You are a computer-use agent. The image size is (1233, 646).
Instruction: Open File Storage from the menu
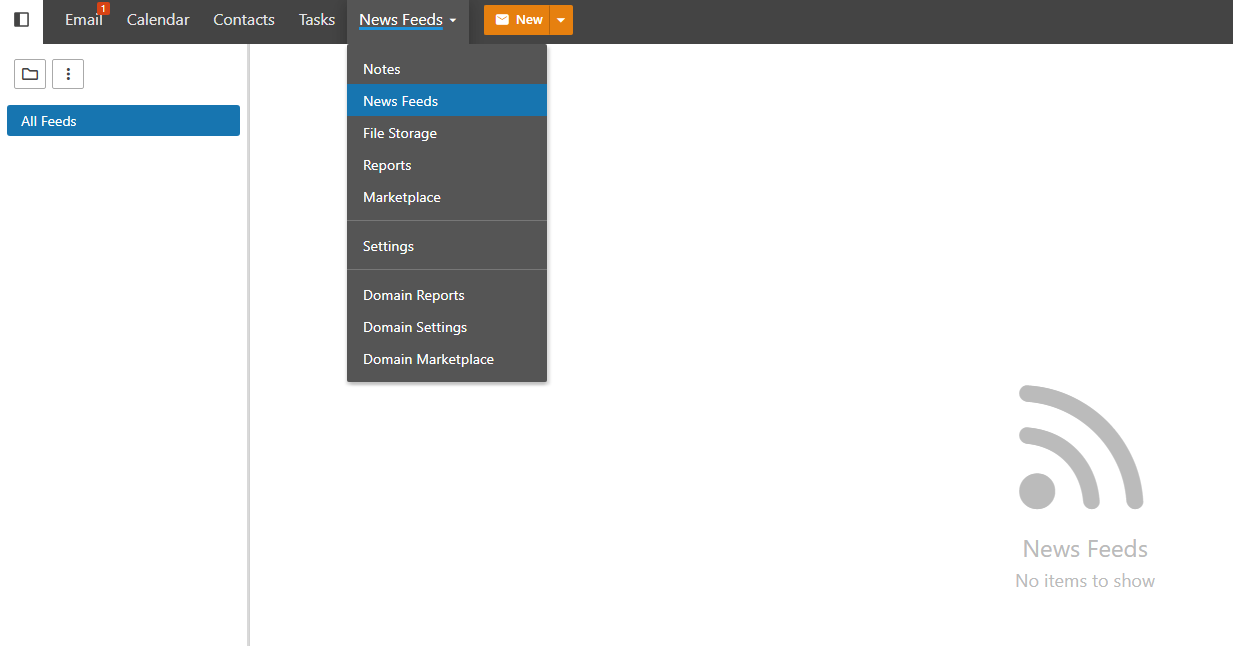(400, 133)
